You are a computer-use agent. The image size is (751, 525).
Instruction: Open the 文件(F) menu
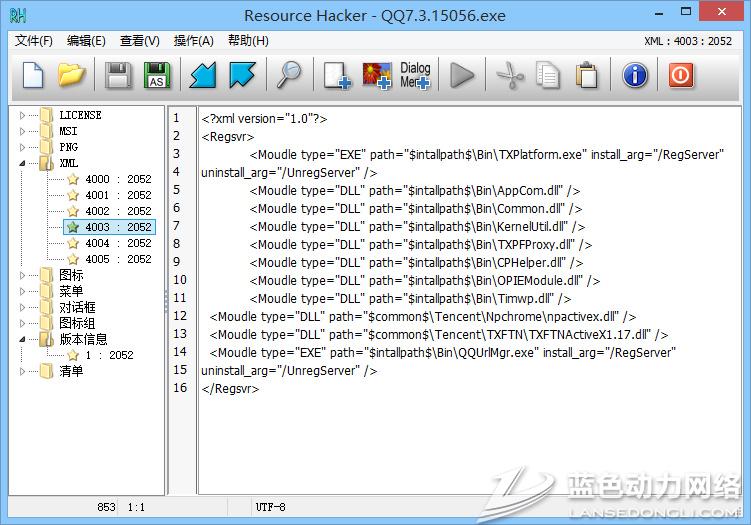(x=34, y=41)
